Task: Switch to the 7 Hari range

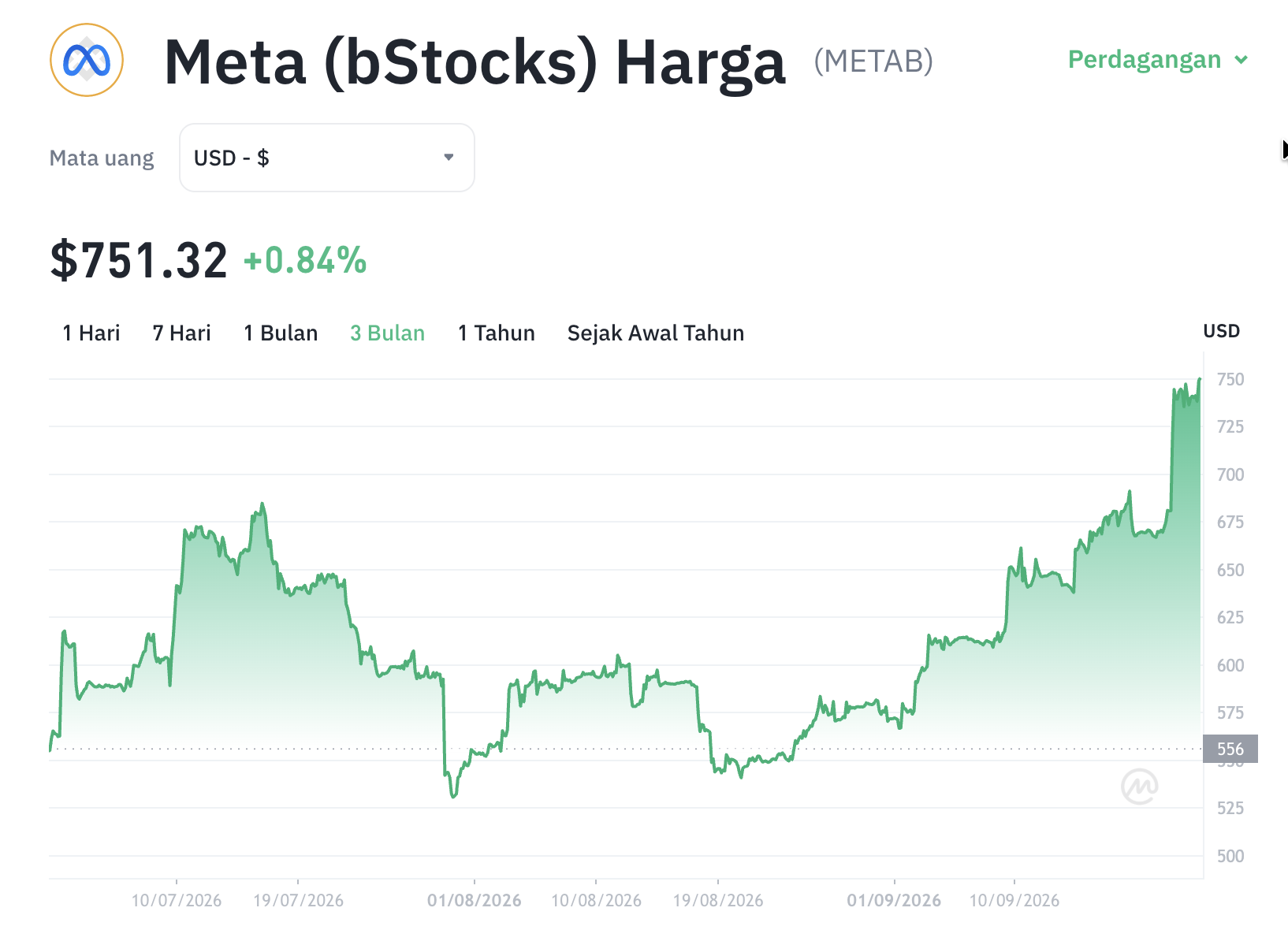Action: [x=182, y=333]
